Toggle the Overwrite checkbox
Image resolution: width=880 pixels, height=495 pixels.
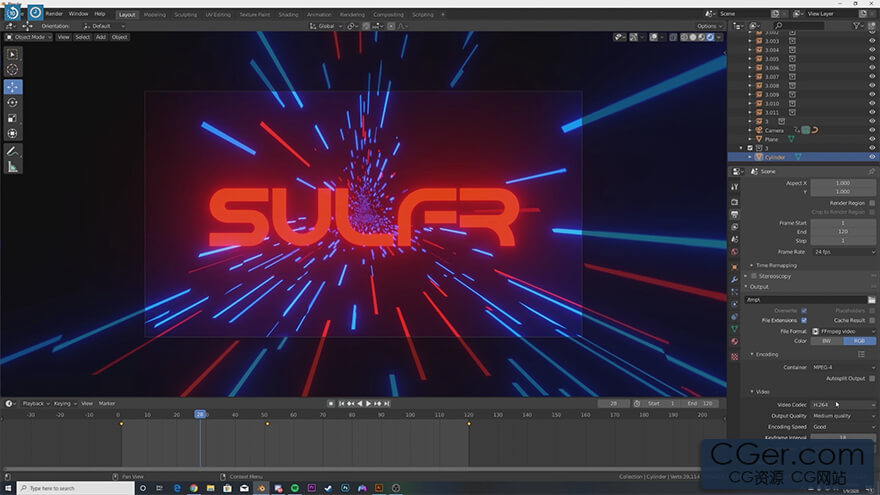point(804,310)
